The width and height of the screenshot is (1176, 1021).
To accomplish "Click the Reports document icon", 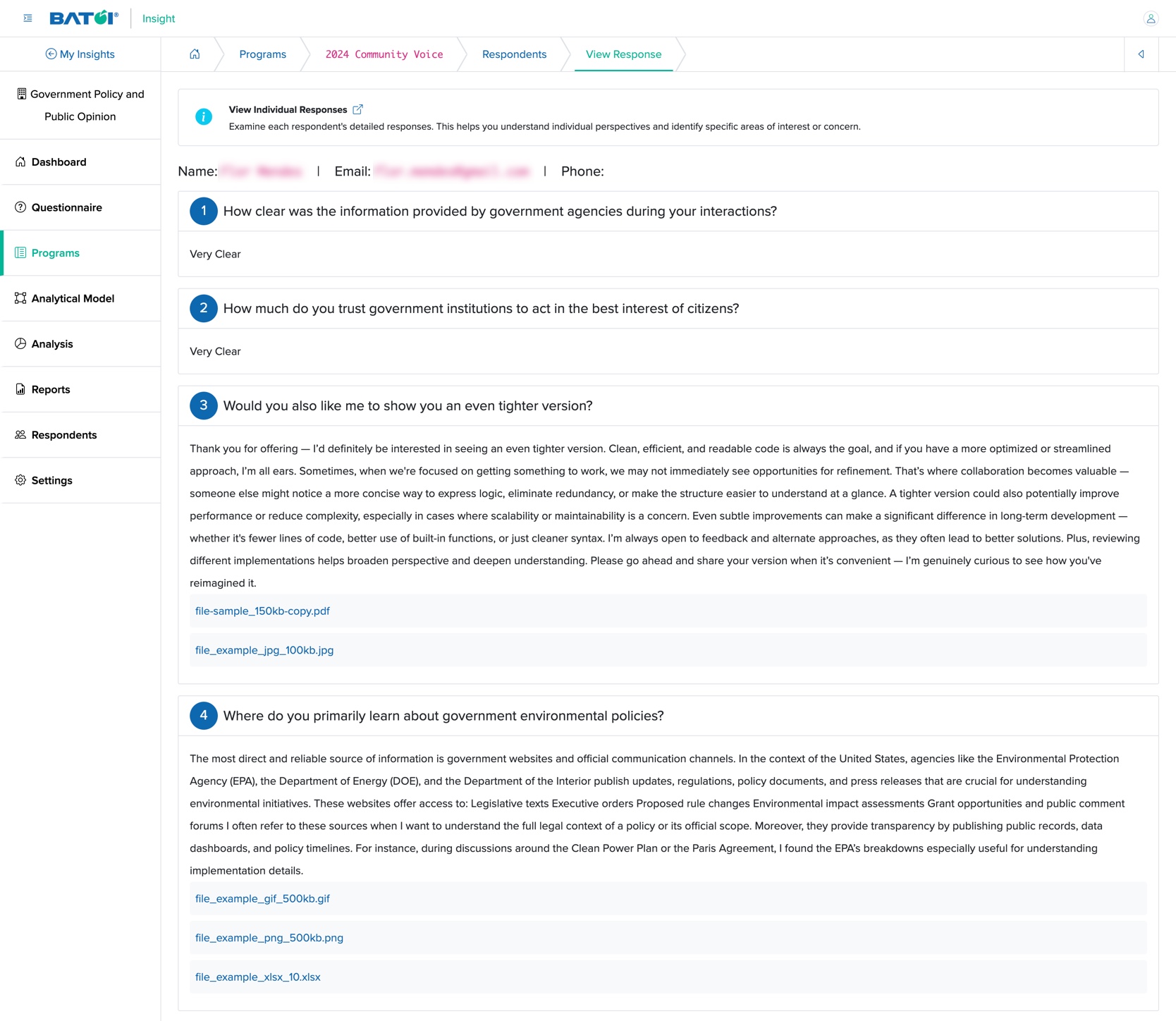I will pos(20,389).
